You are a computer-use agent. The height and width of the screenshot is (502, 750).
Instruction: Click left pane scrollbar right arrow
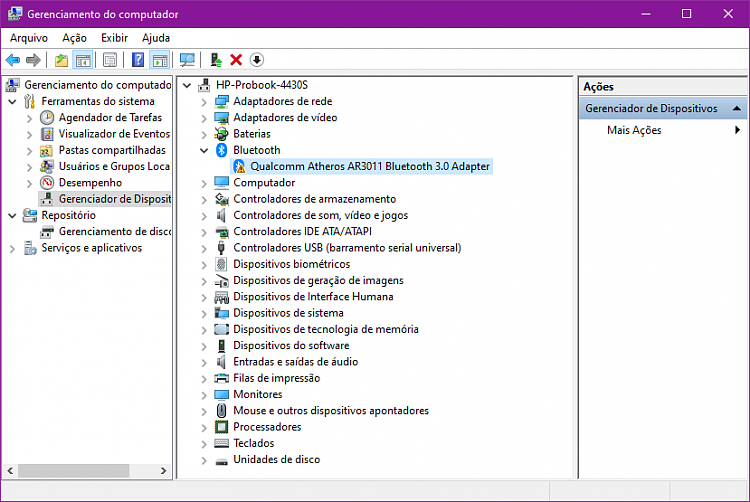pos(164,470)
